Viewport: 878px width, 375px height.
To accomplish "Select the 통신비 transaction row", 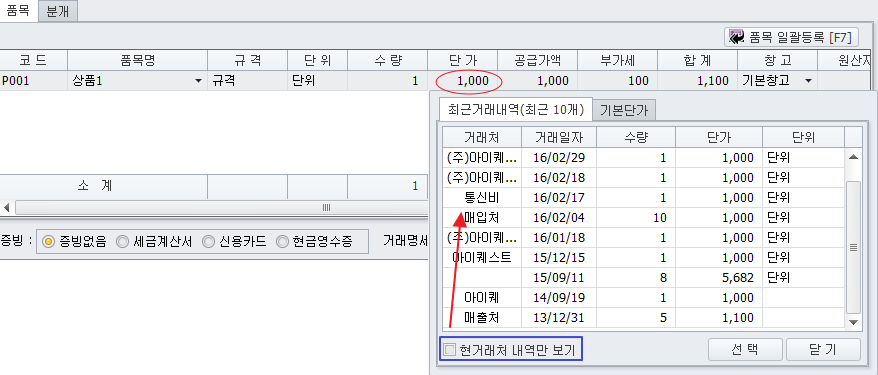I will (644, 198).
